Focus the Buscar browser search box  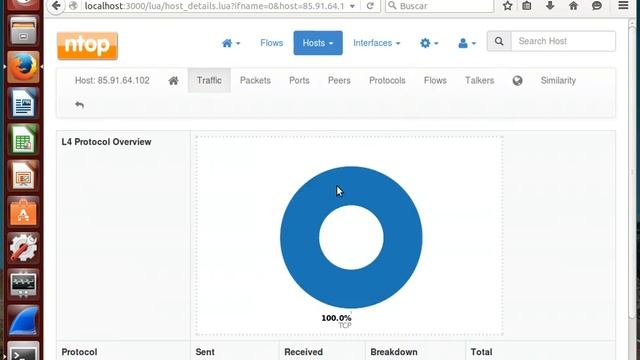pos(440,6)
